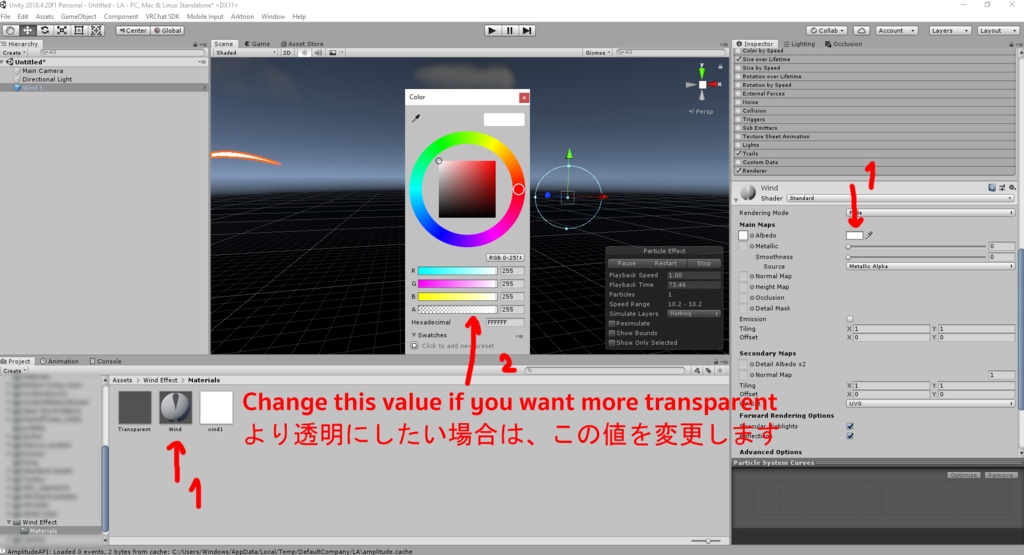The height and width of the screenshot is (555, 1024).
Task: Toggle scene audio speaker icon
Action: (x=318, y=52)
